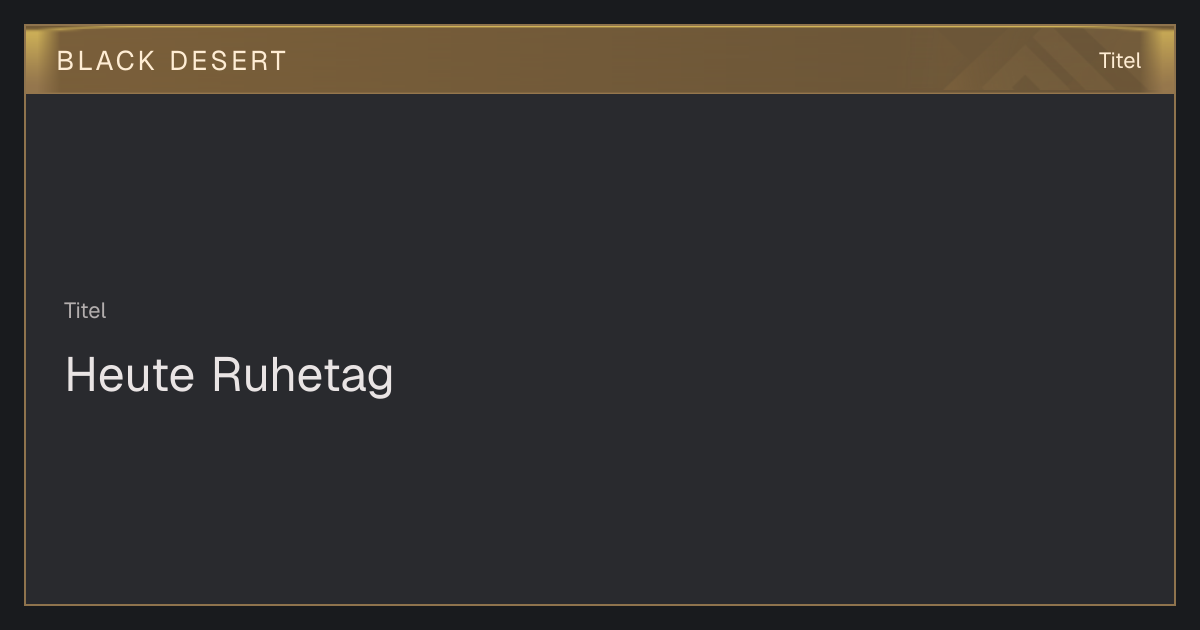
Task: Click the word DESERT in the header
Action: click(228, 61)
